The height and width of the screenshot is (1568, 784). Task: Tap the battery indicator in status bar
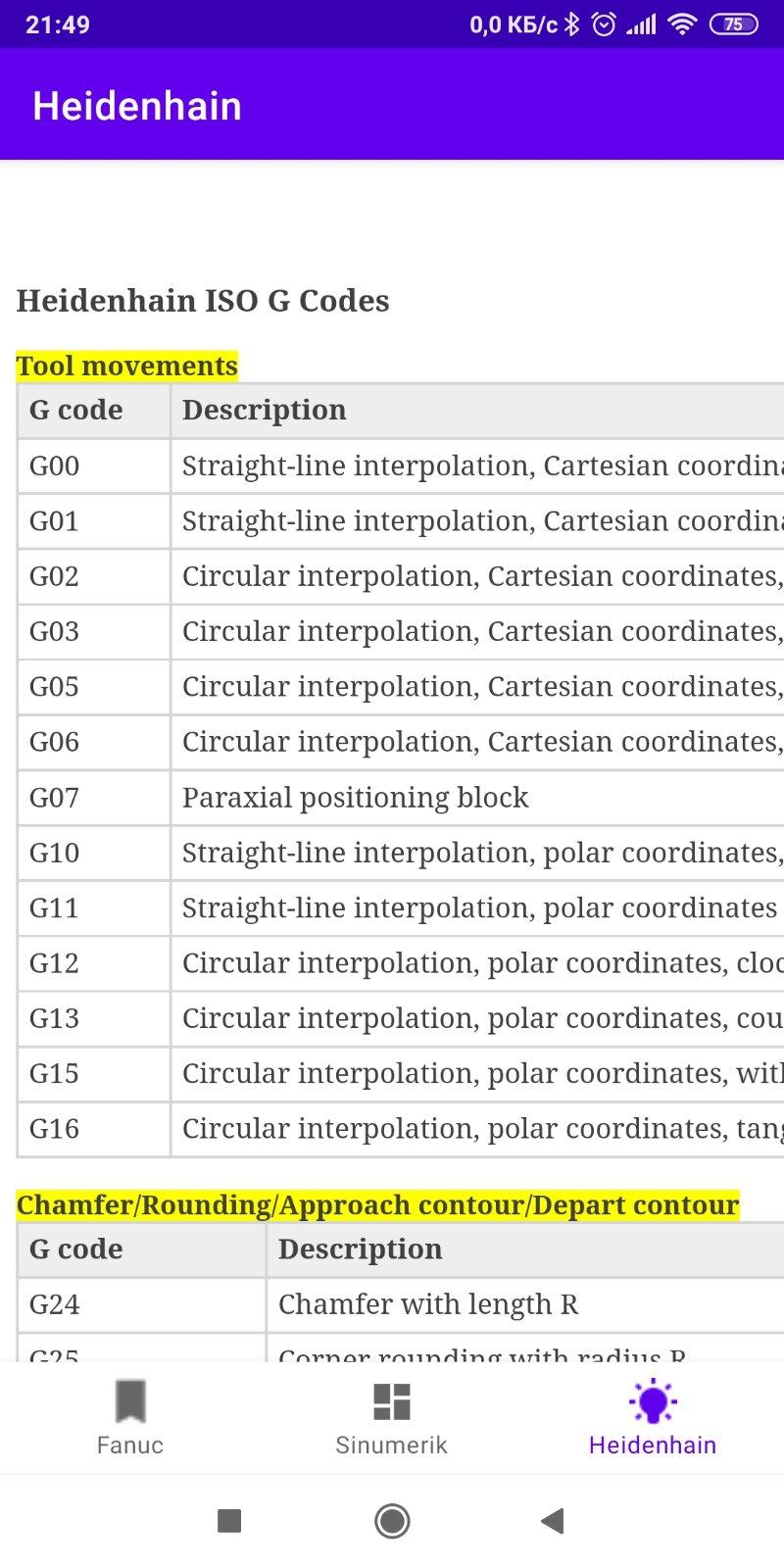coord(734,24)
